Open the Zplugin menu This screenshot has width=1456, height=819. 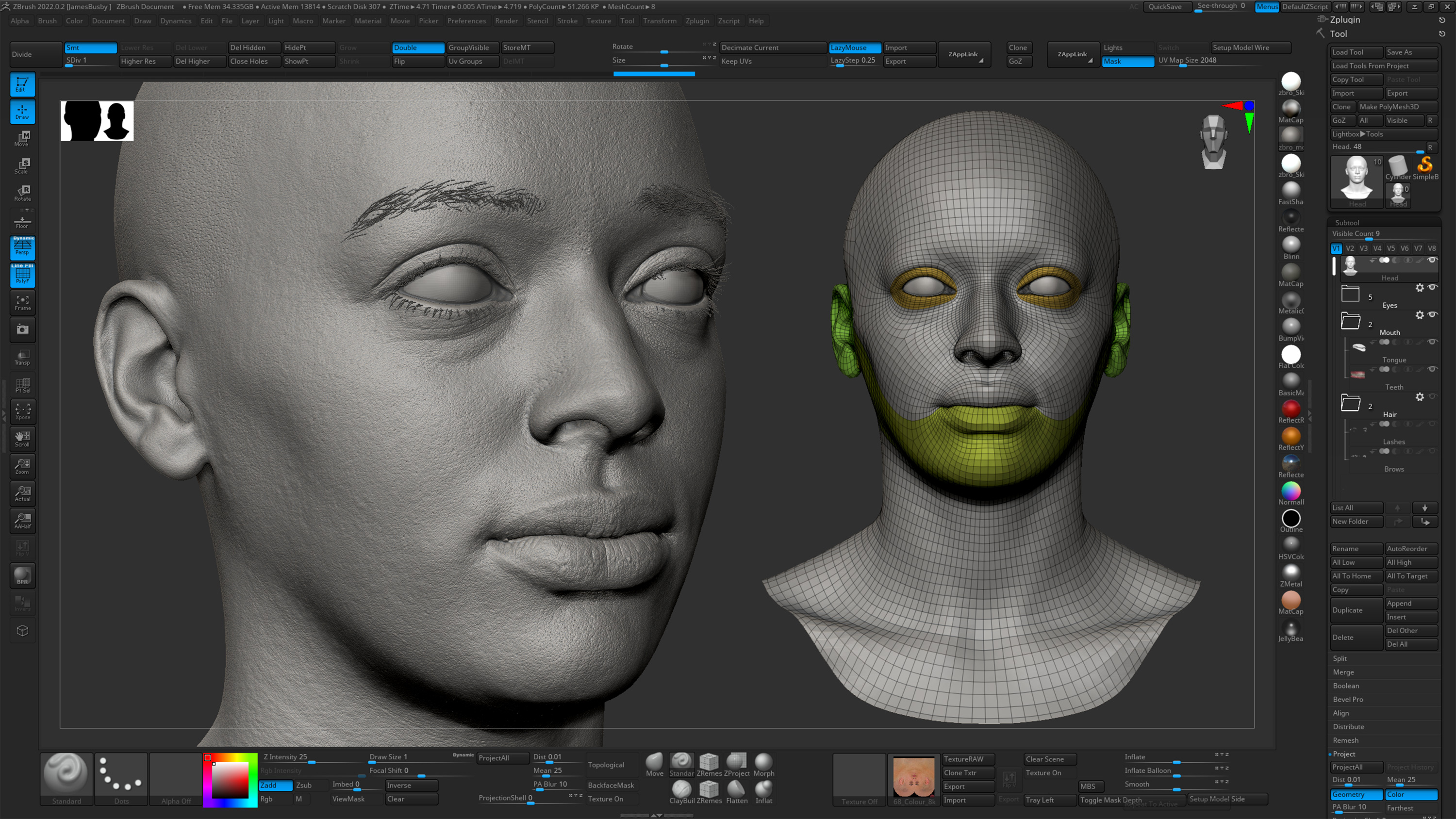[697, 21]
